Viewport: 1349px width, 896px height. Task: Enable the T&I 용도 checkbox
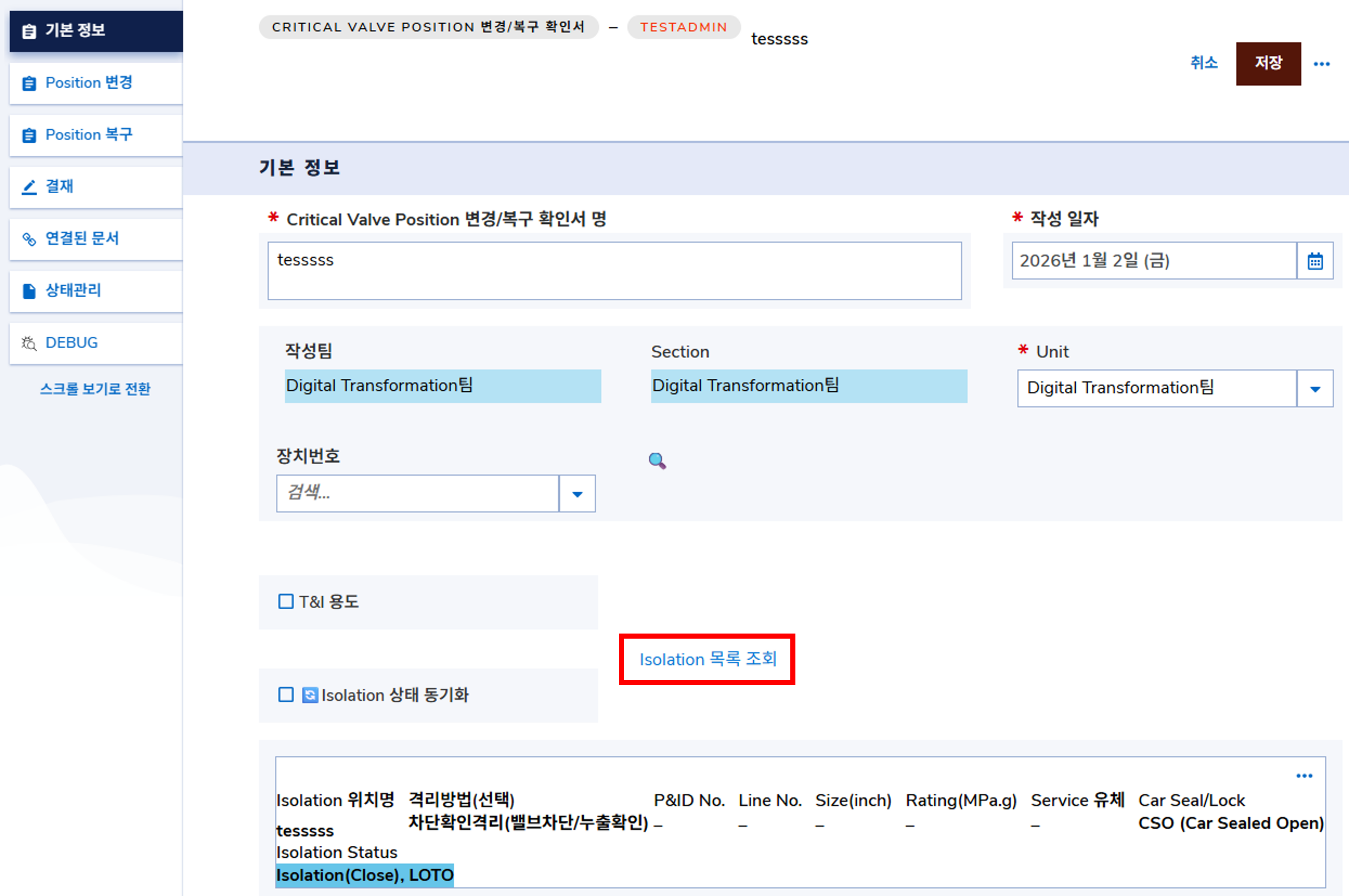[x=286, y=602]
